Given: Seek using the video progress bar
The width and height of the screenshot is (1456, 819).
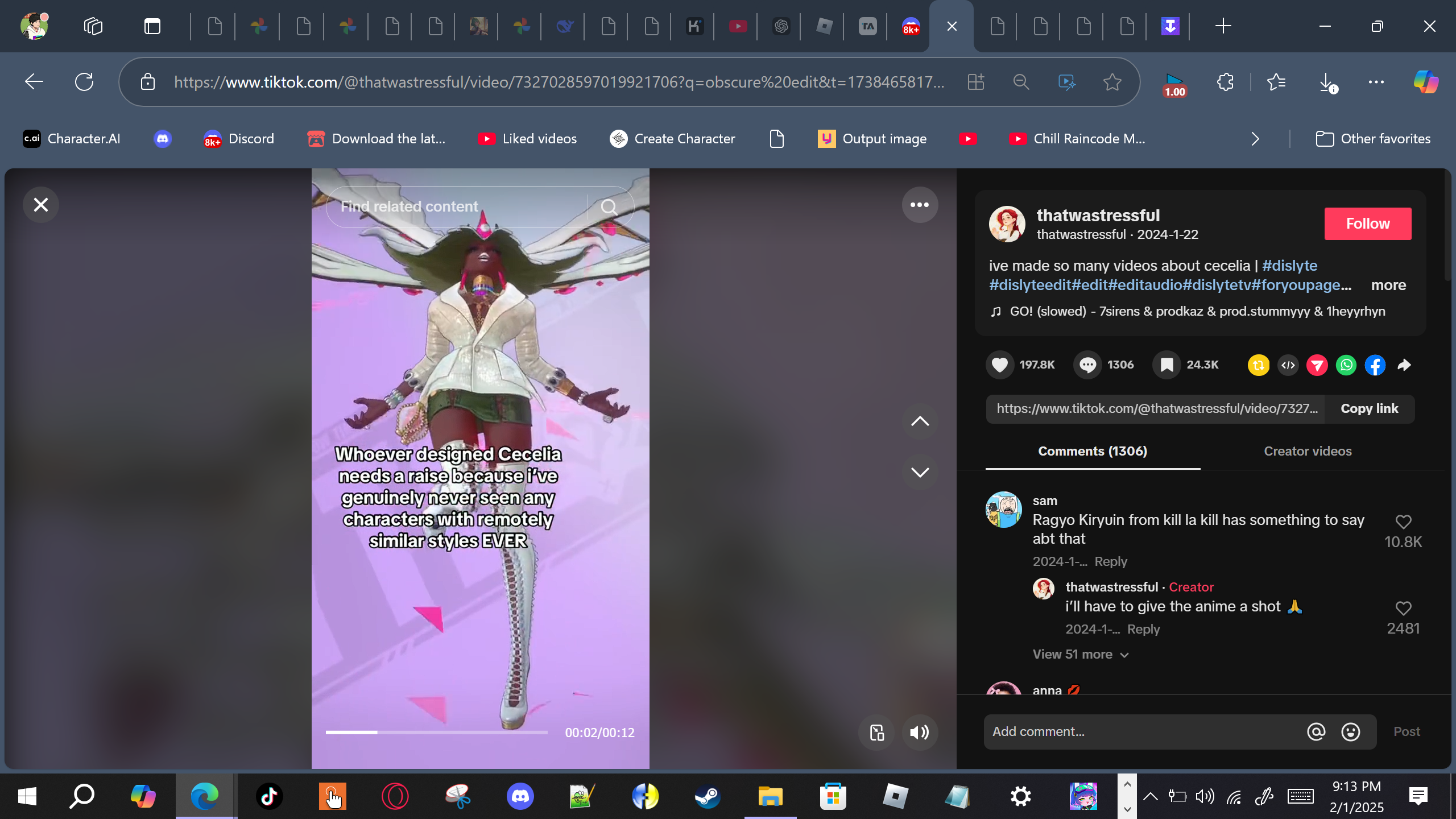Looking at the screenshot, I should tap(436, 733).
